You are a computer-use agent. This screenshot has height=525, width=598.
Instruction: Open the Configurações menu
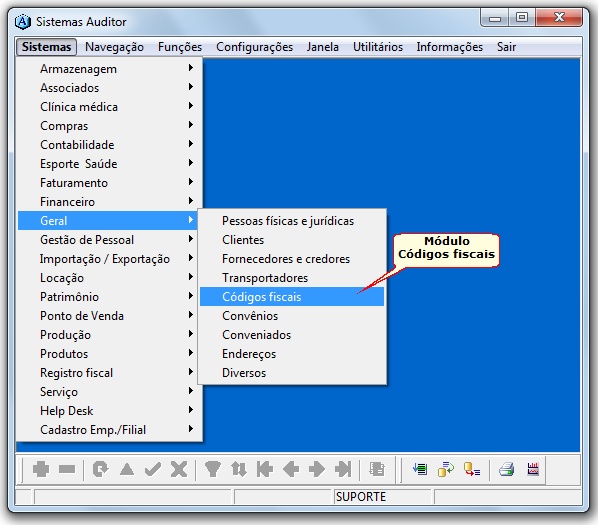(x=254, y=47)
